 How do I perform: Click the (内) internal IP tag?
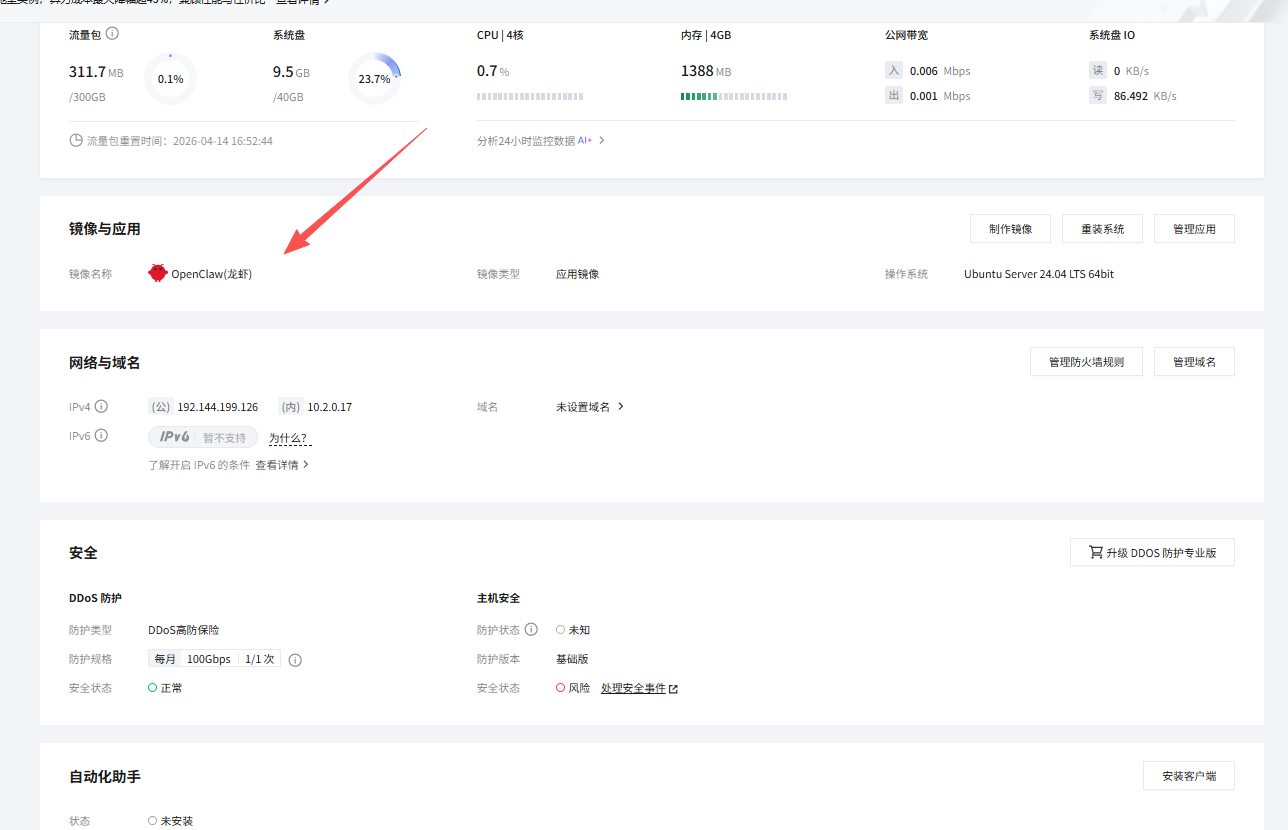291,407
